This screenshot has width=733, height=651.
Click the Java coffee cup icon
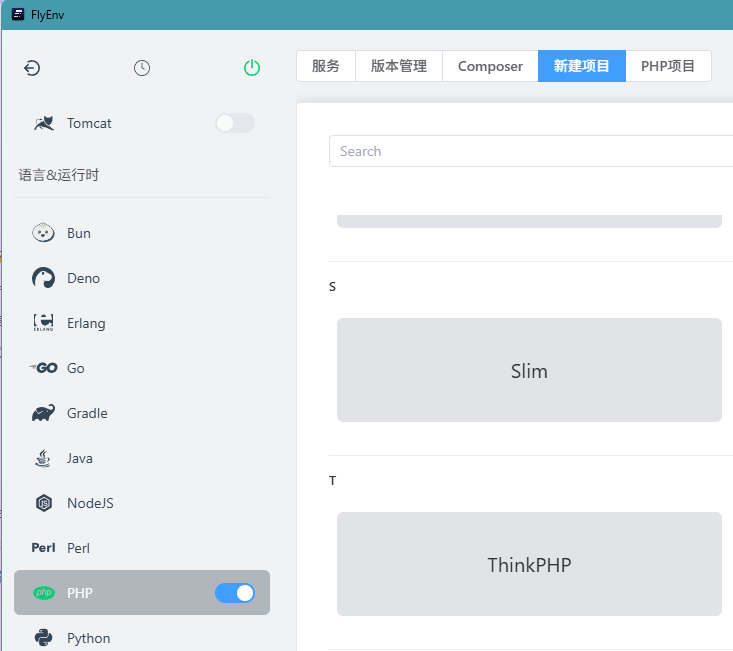tap(43, 458)
